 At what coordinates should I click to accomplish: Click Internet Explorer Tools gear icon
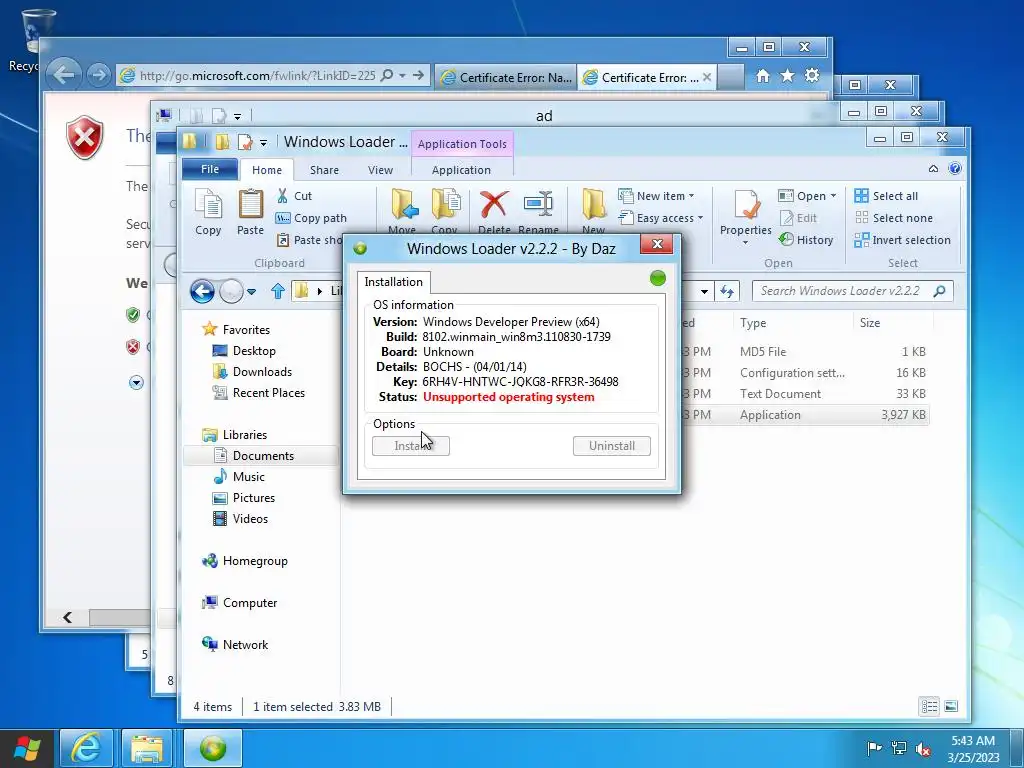(x=812, y=76)
